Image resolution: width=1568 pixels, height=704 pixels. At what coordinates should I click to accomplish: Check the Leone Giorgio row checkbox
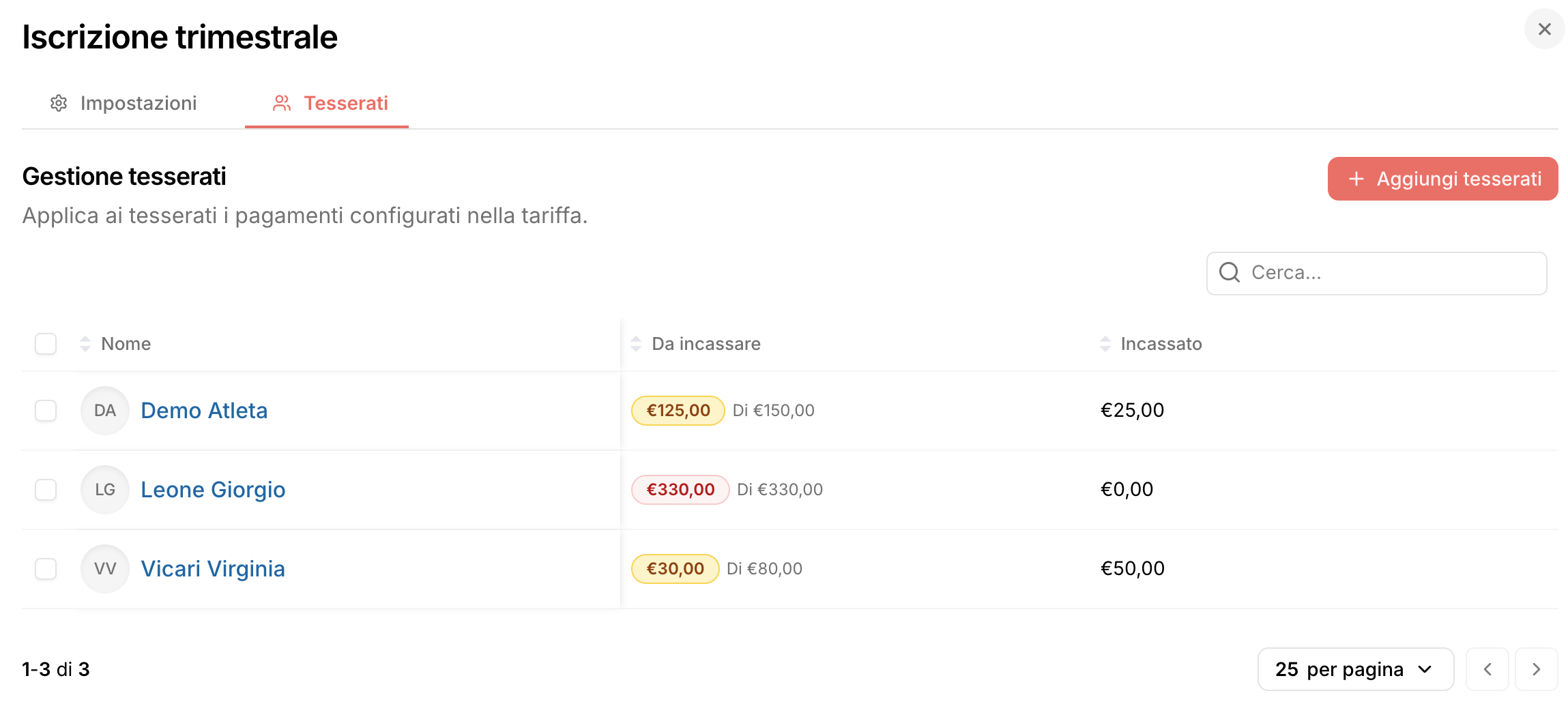[46, 490]
